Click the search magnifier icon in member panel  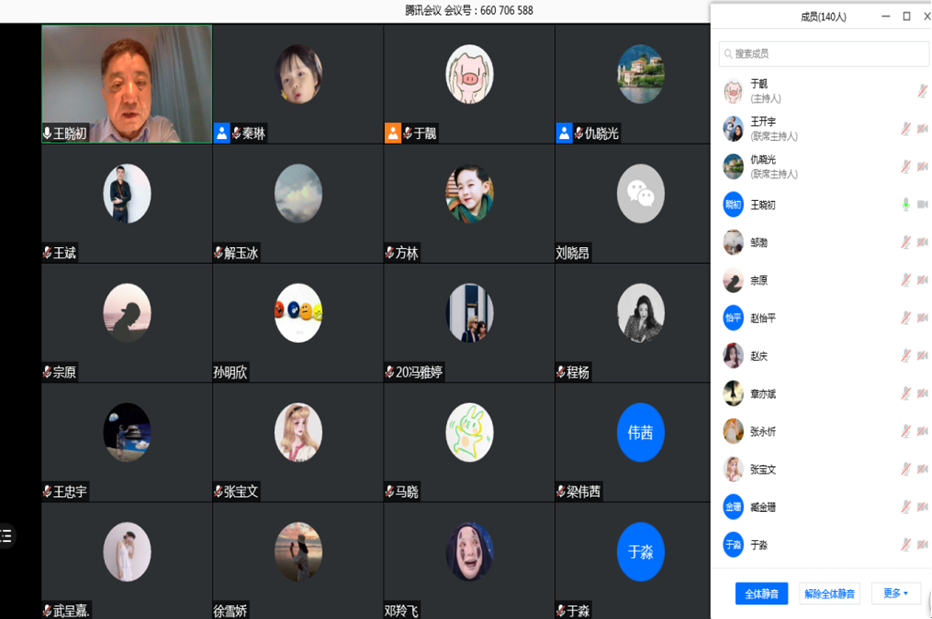[x=727, y=54]
